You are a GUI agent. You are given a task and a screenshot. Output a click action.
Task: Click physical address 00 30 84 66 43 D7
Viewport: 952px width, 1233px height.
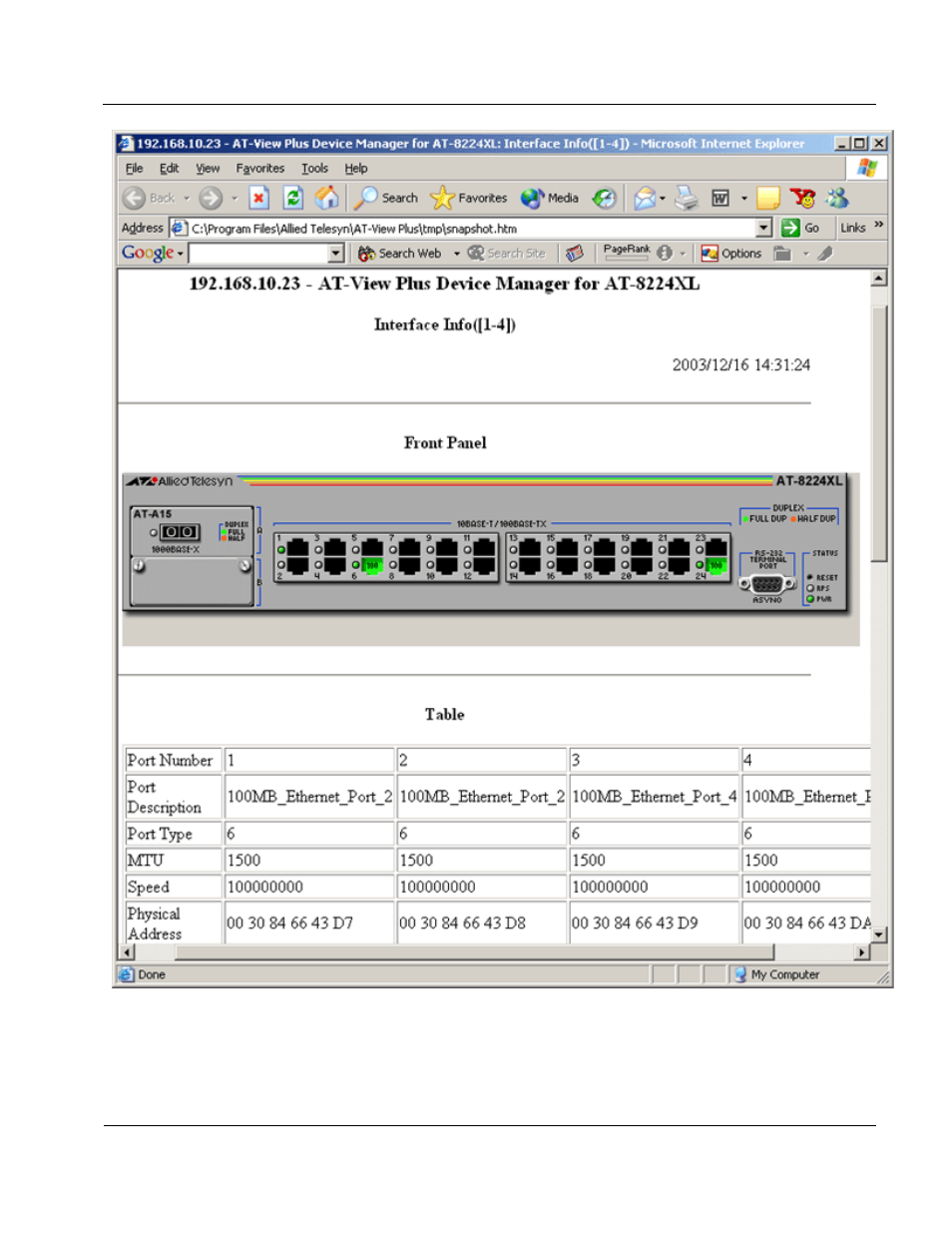(289, 924)
